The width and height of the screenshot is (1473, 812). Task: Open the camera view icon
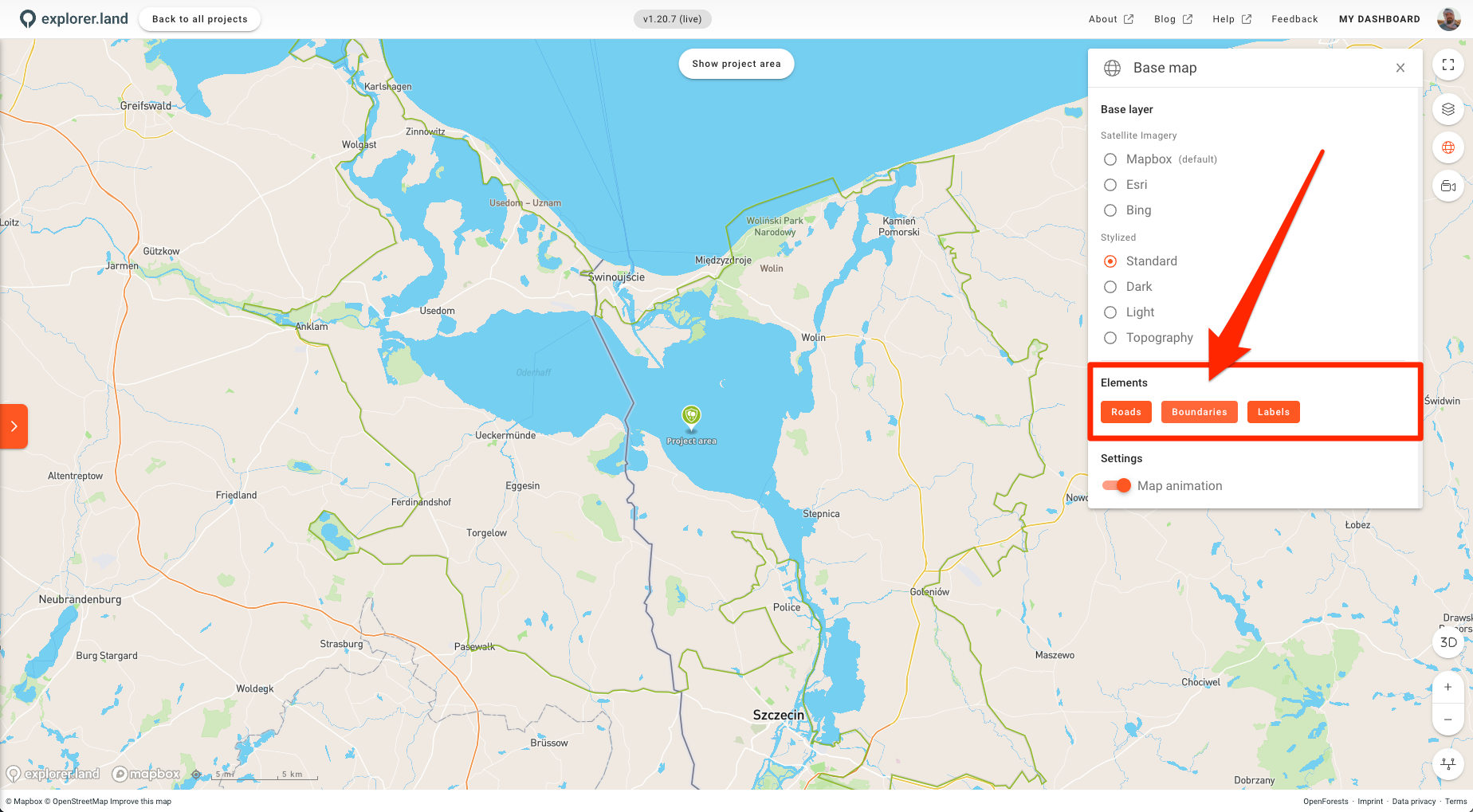(x=1447, y=186)
